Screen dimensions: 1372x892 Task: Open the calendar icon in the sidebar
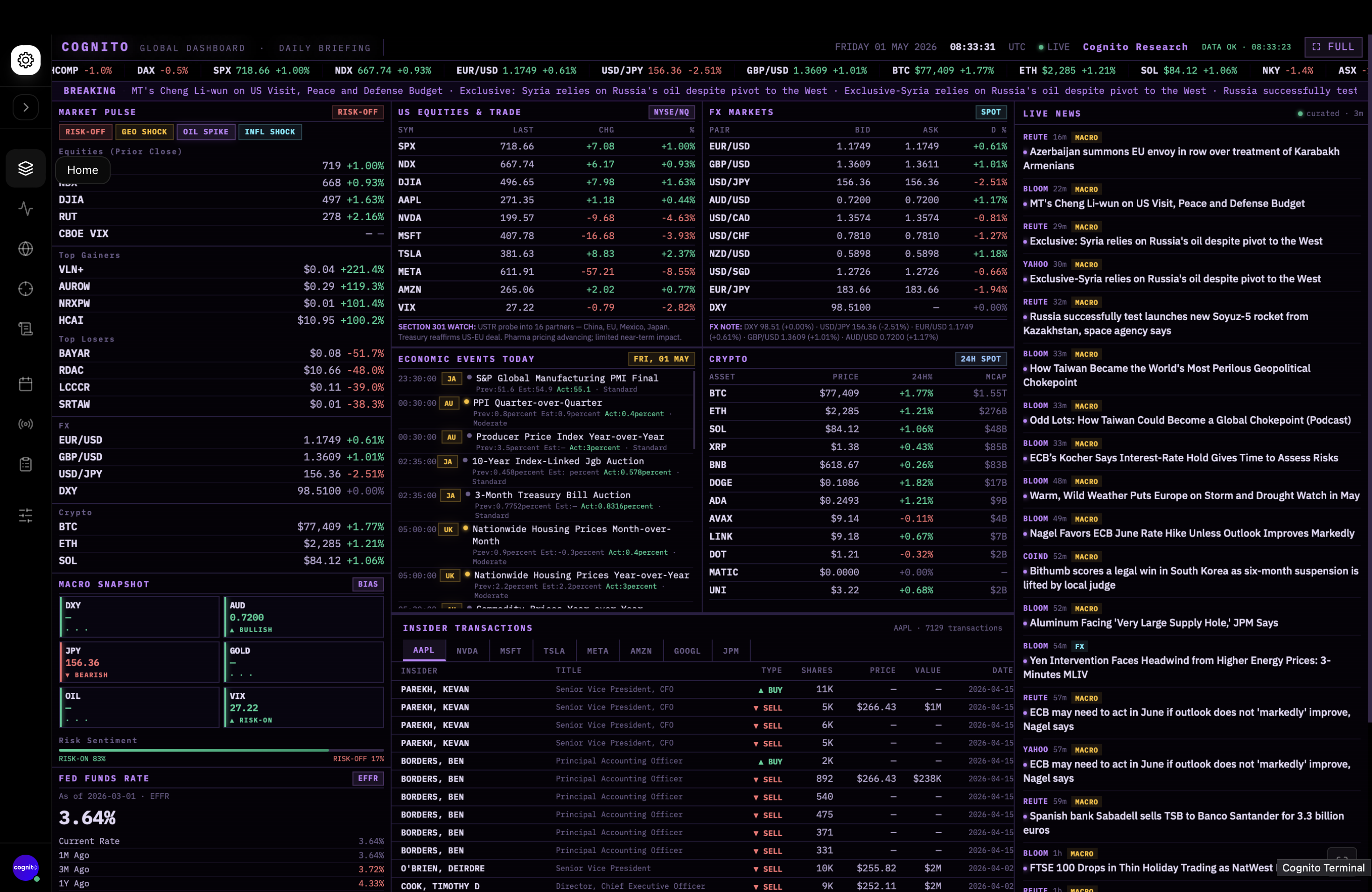pyautogui.click(x=25, y=384)
